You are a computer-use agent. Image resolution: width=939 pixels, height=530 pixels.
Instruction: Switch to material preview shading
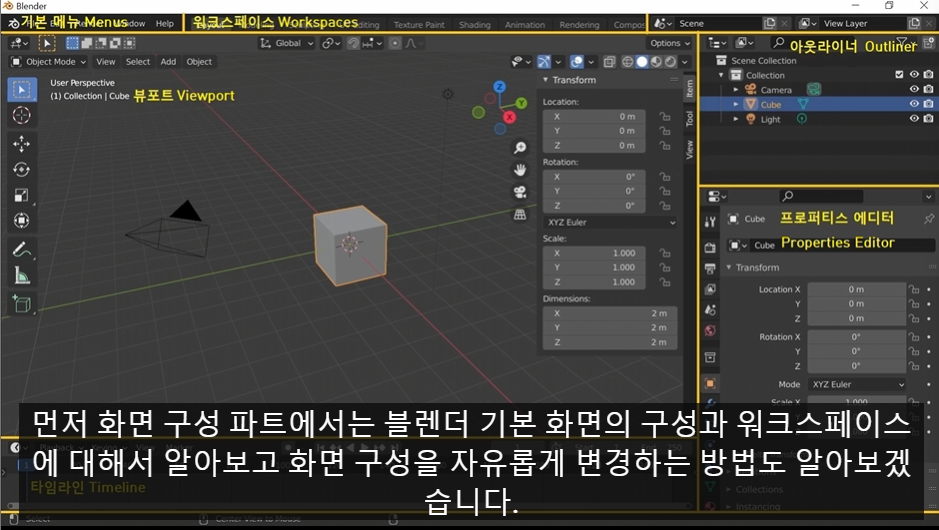(656, 62)
